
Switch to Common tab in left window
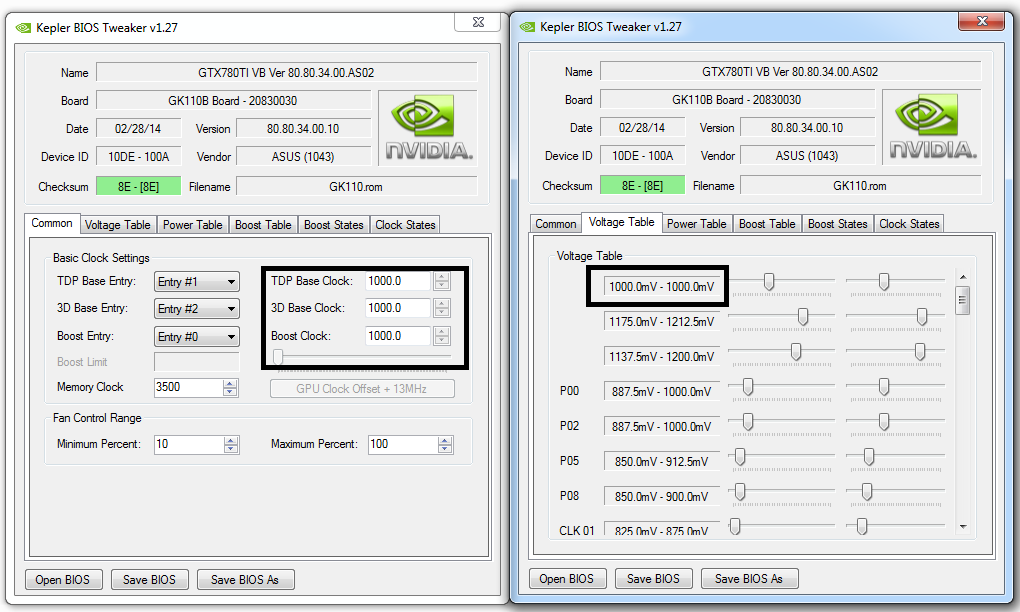(x=52, y=223)
